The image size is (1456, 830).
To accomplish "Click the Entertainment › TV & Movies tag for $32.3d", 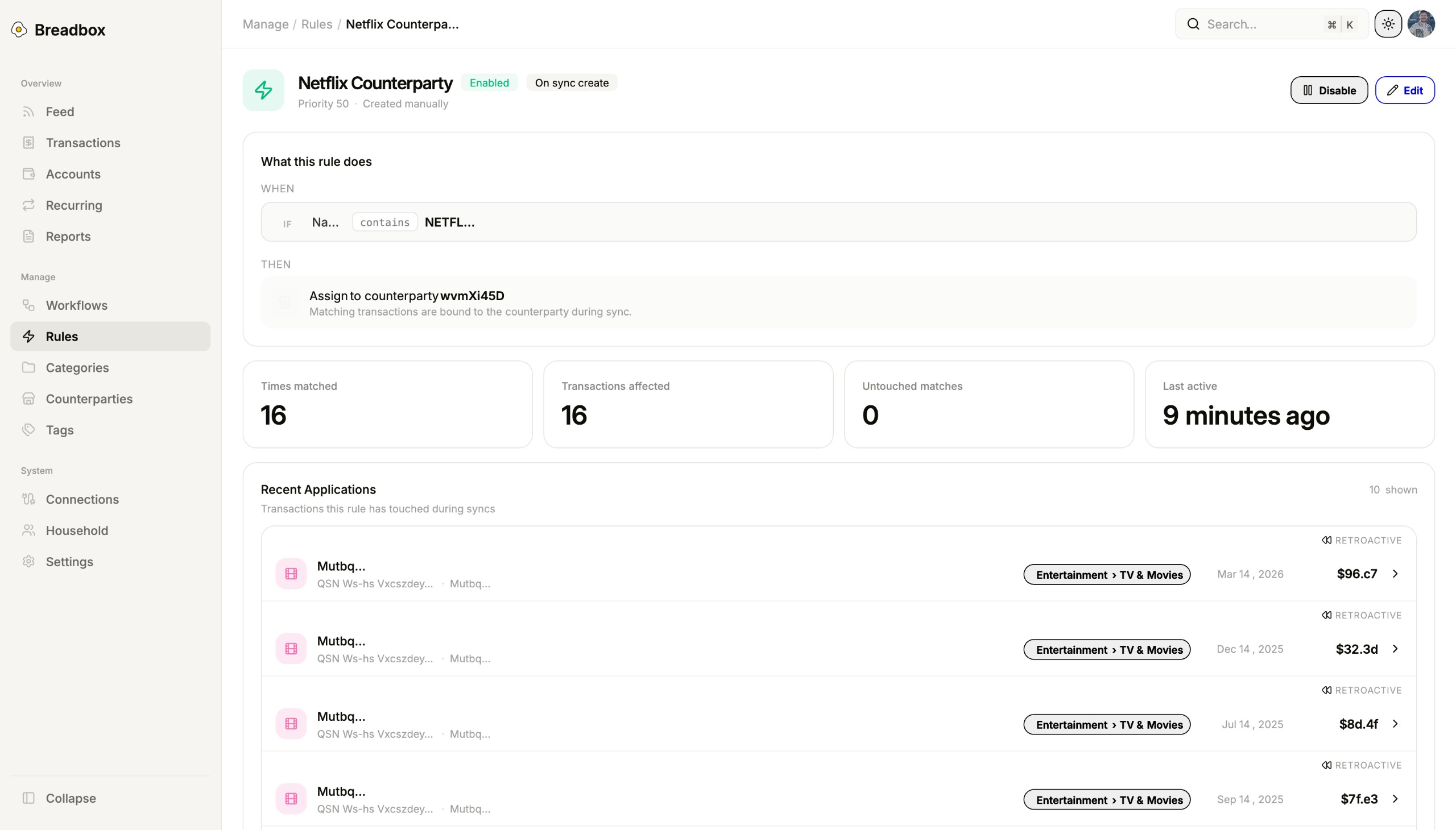I will 1107,650.
